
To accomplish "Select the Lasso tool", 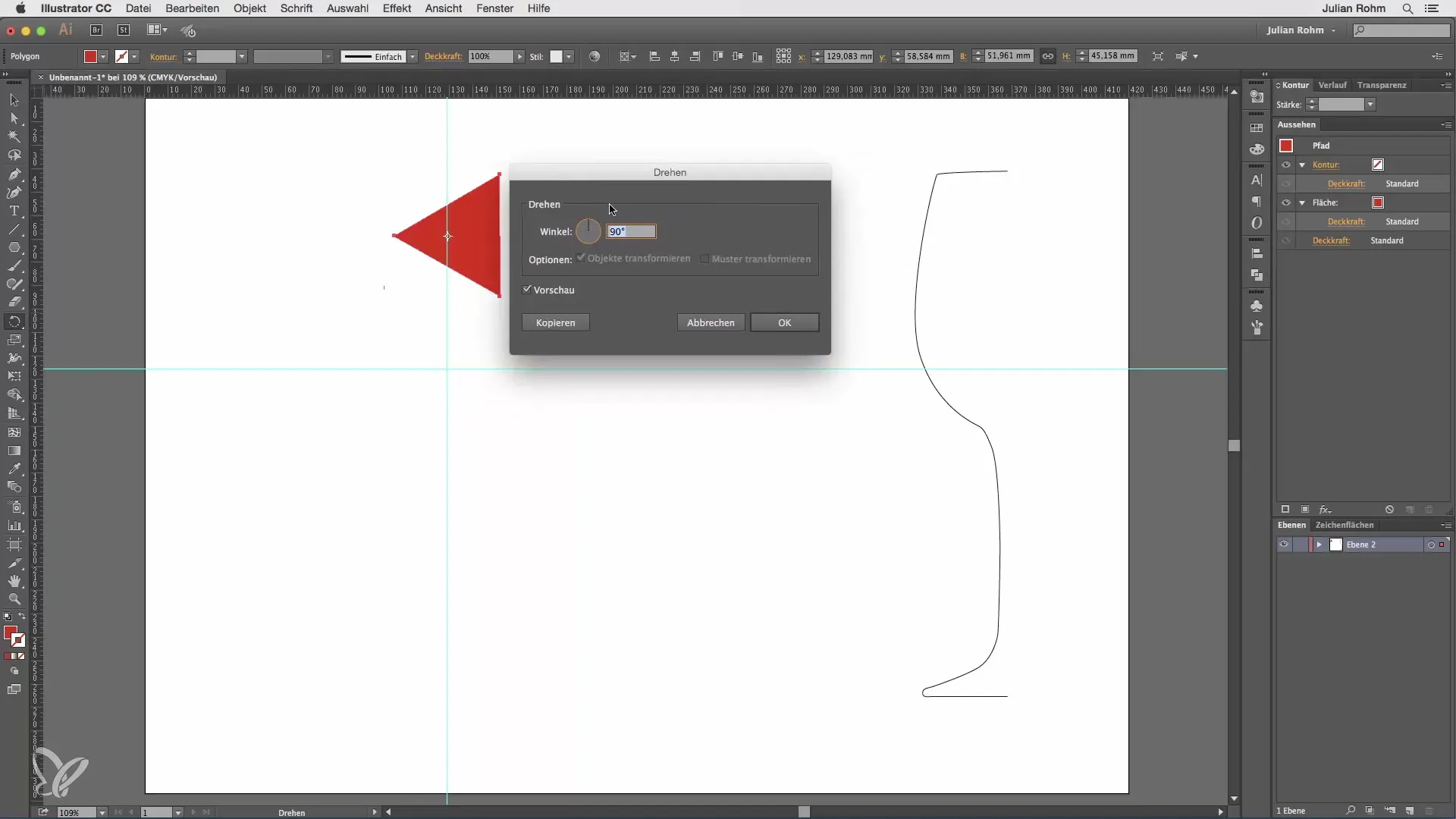I will [14, 155].
